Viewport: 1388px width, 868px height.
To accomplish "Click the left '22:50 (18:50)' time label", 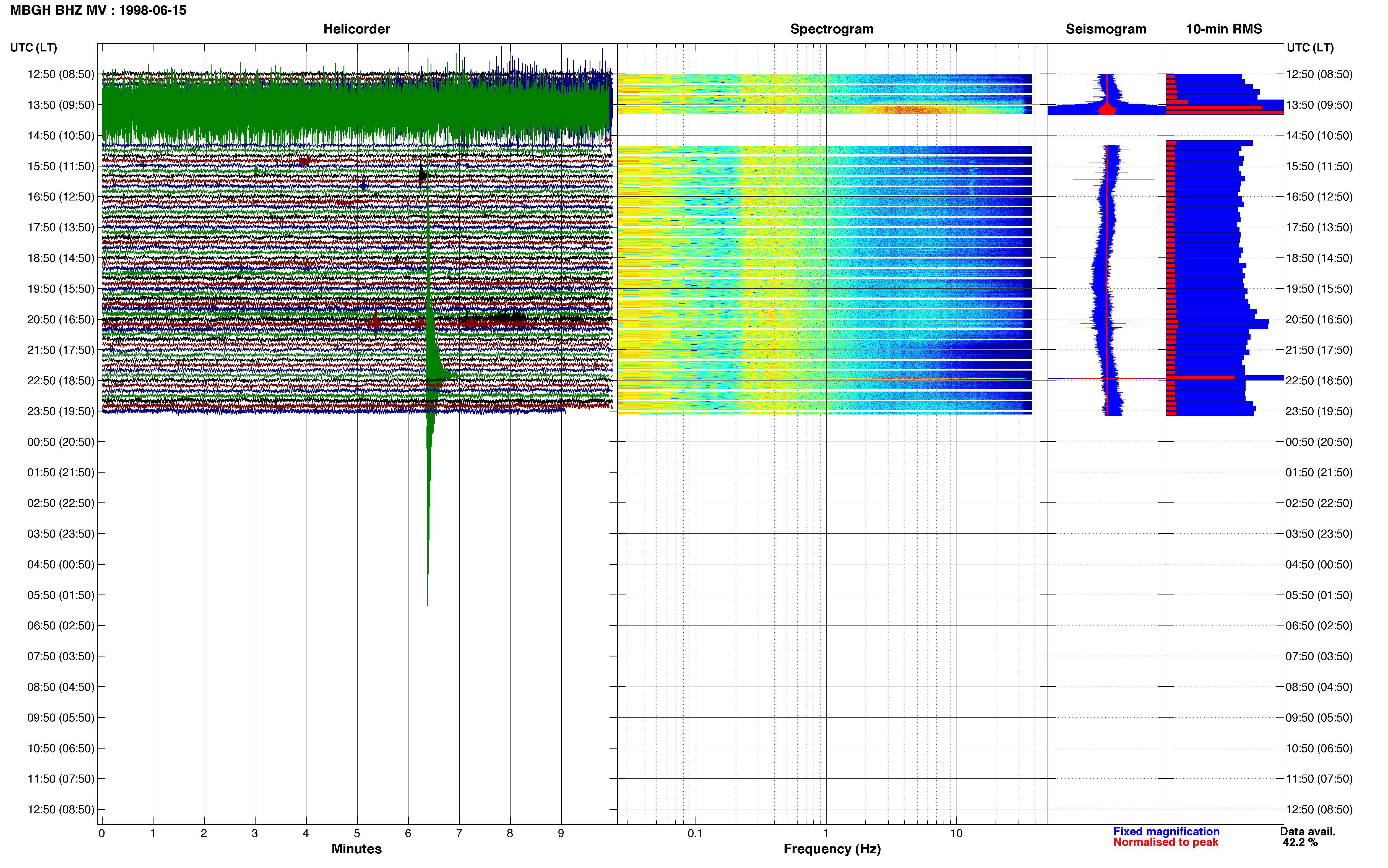I will pos(61,380).
